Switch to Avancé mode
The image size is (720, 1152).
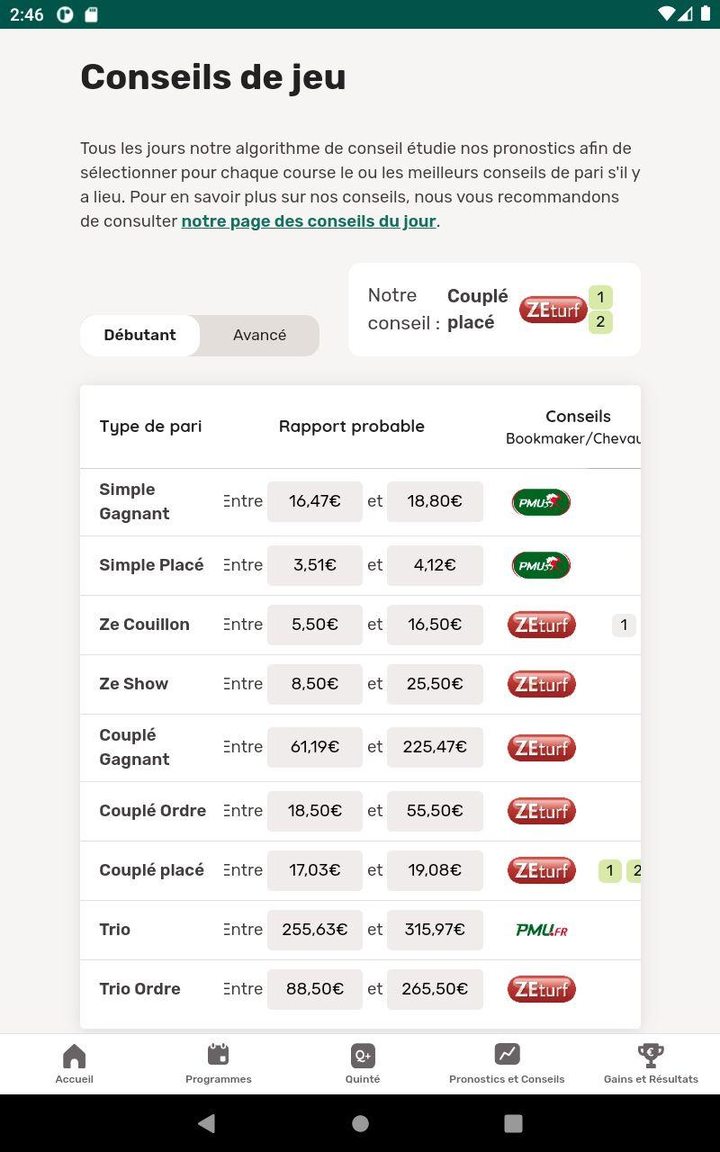coord(260,336)
